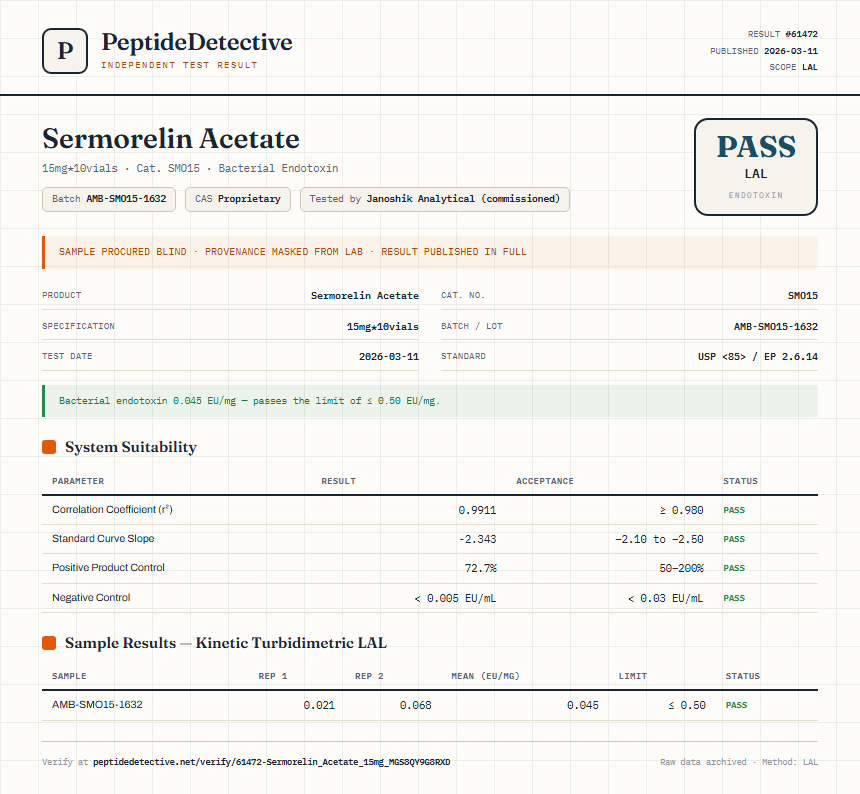The width and height of the screenshot is (860, 794).
Task: Click the result < 0.005 EU/mL
Action: point(455,598)
